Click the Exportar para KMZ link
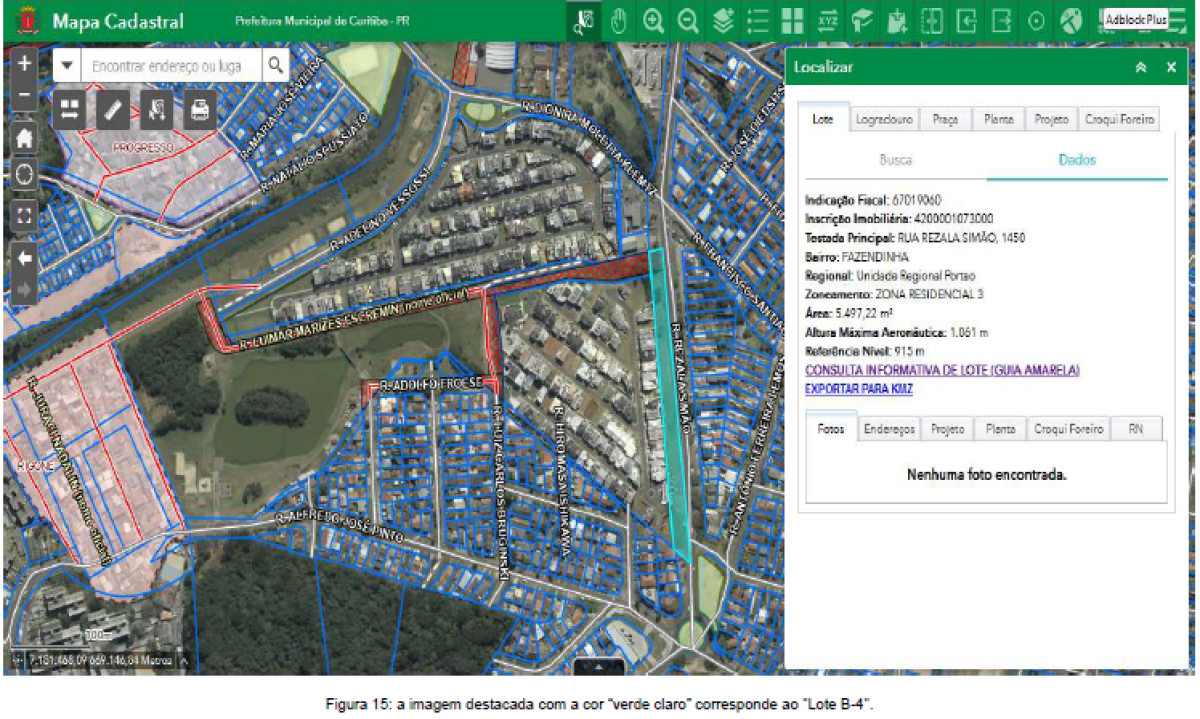1200x719 pixels. [x=858, y=389]
